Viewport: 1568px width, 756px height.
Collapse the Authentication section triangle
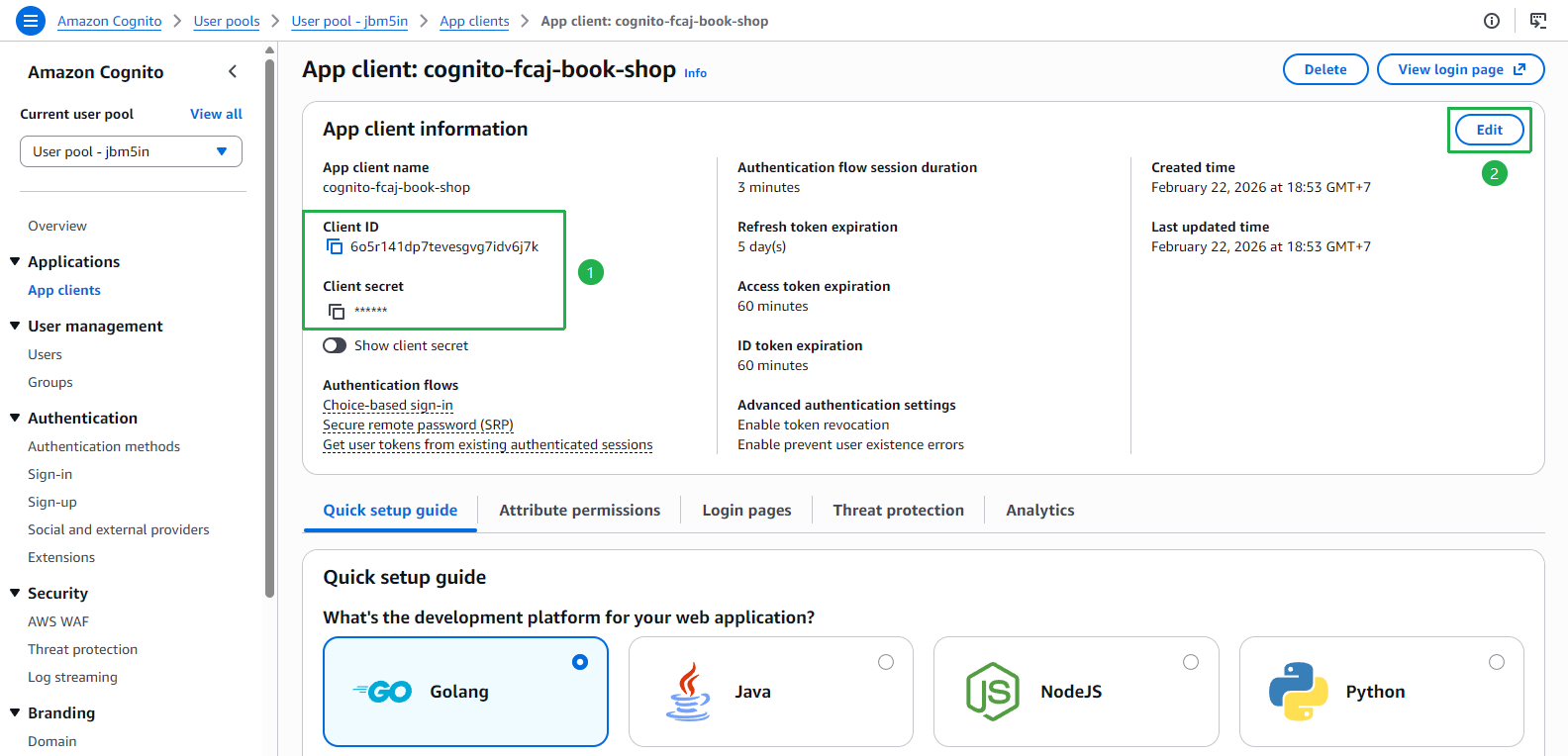click(x=15, y=418)
